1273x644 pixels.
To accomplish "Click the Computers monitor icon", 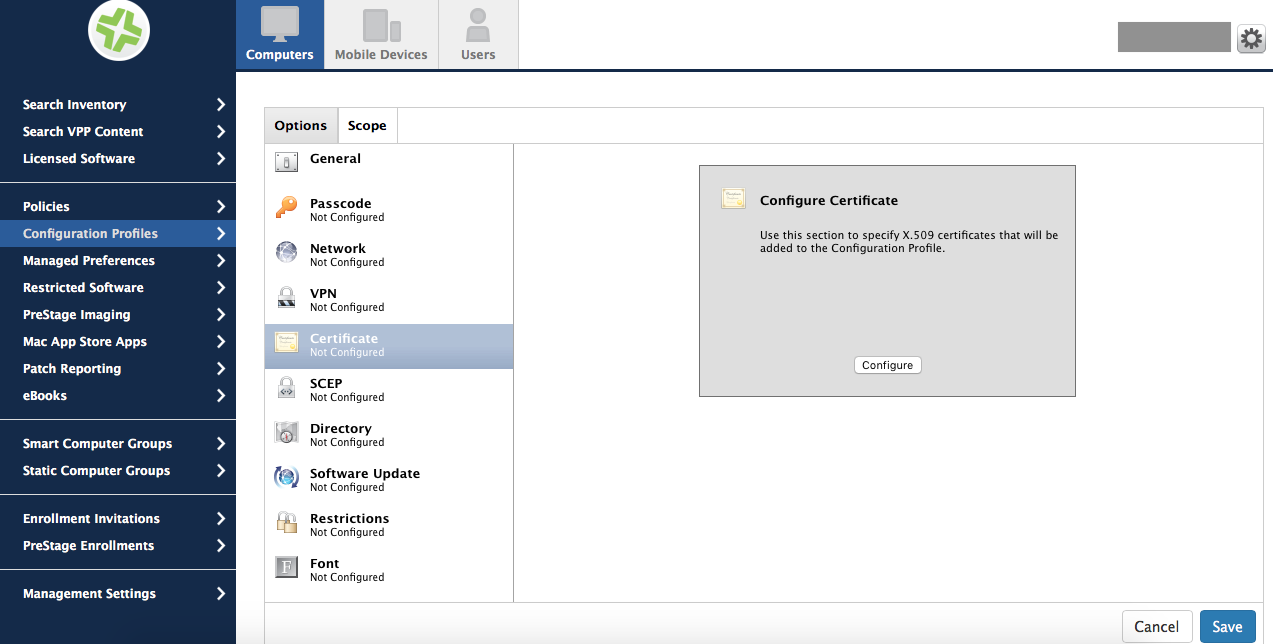I will pyautogui.click(x=280, y=24).
